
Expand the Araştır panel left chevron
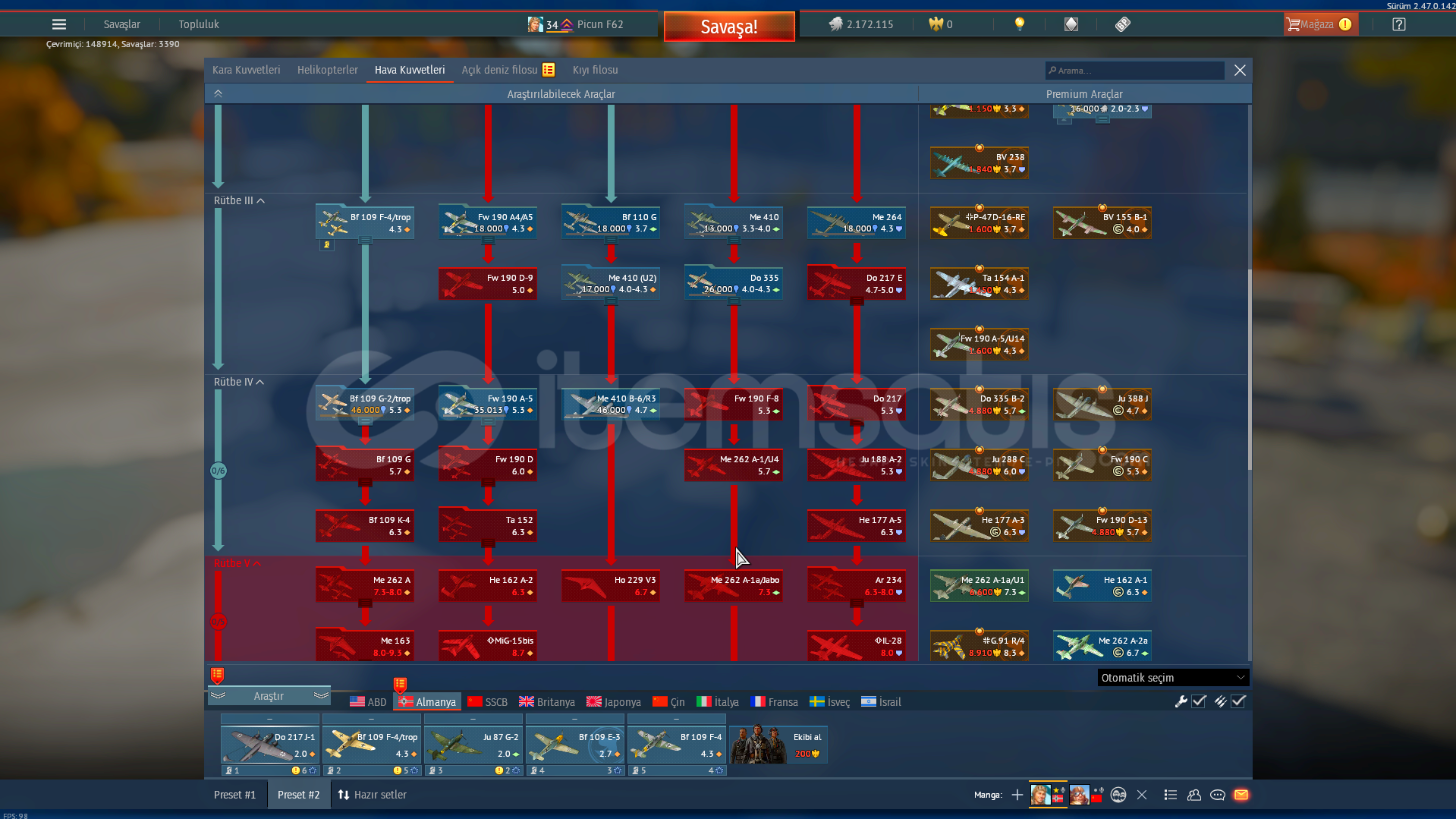218,695
